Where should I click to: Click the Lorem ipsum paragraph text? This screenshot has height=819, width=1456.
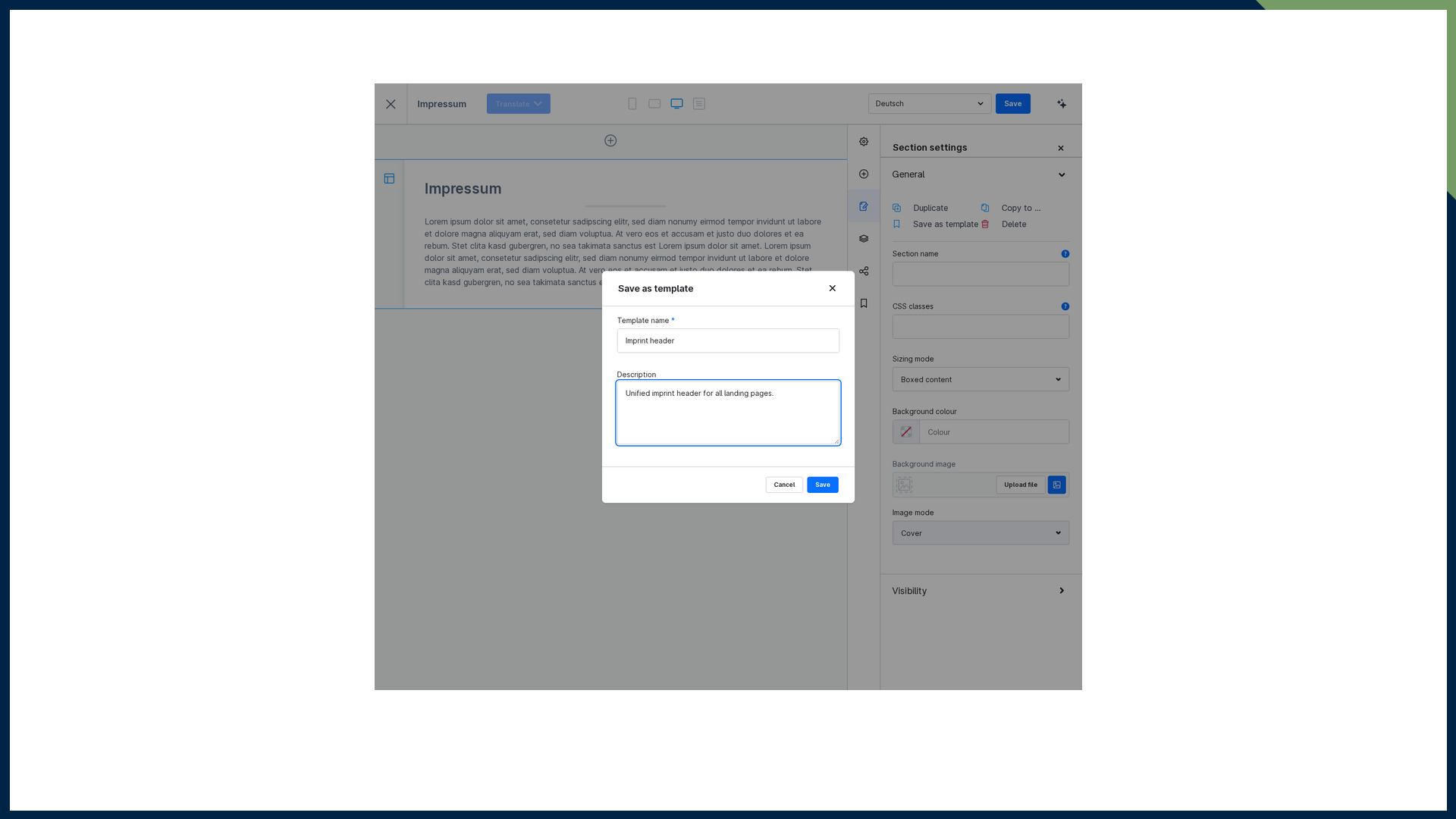[x=623, y=252]
